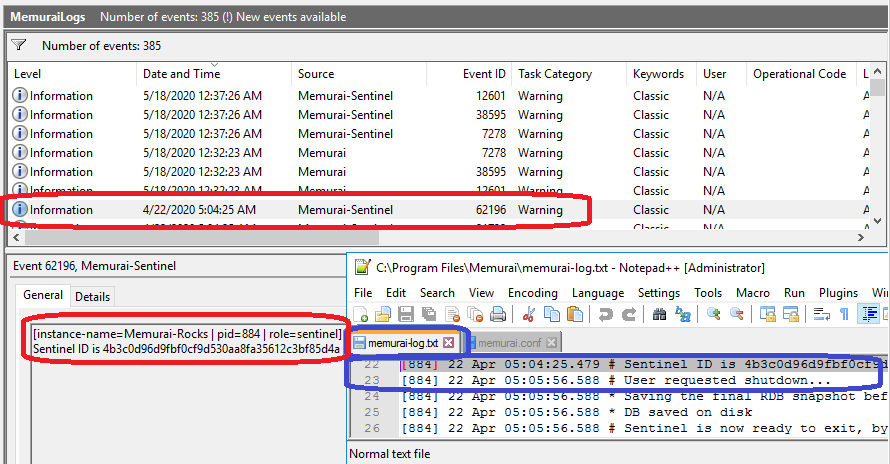The width and height of the screenshot is (890, 464).
Task: Select Memurai-Sentinel event with ID 38595
Action: [x=440, y=115]
